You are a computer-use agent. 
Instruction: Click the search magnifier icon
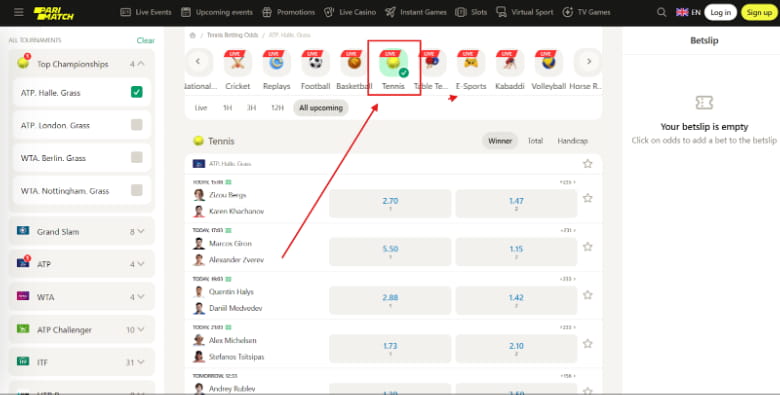[x=661, y=12]
